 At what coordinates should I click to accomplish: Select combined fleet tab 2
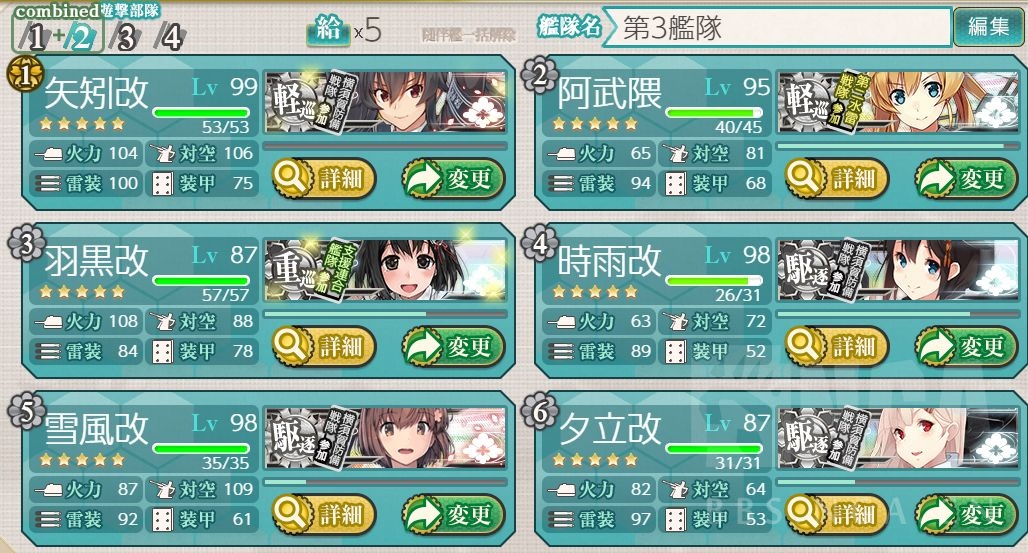[81, 37]
